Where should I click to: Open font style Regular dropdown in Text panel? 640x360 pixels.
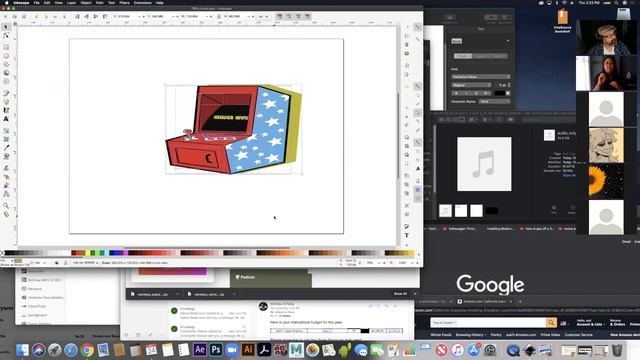(x=471, y=85)
